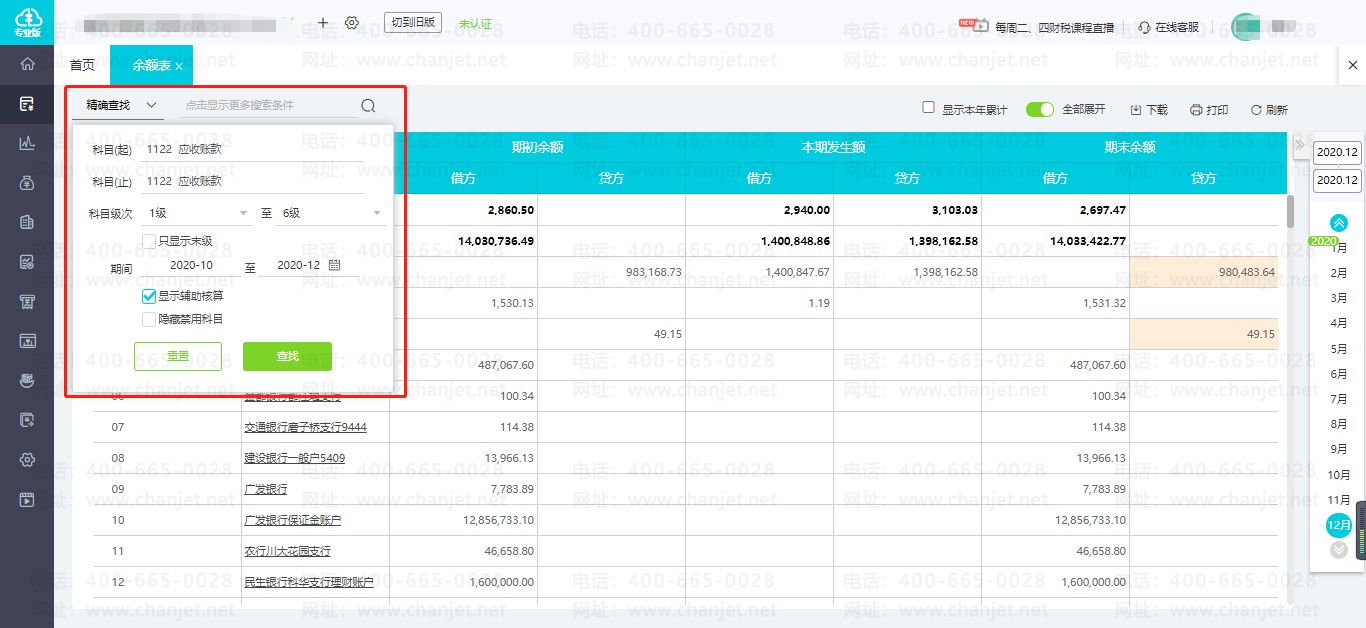1366x628 pixels.
Task: Open the presentation board icon in sidebar
Action: 27,341
